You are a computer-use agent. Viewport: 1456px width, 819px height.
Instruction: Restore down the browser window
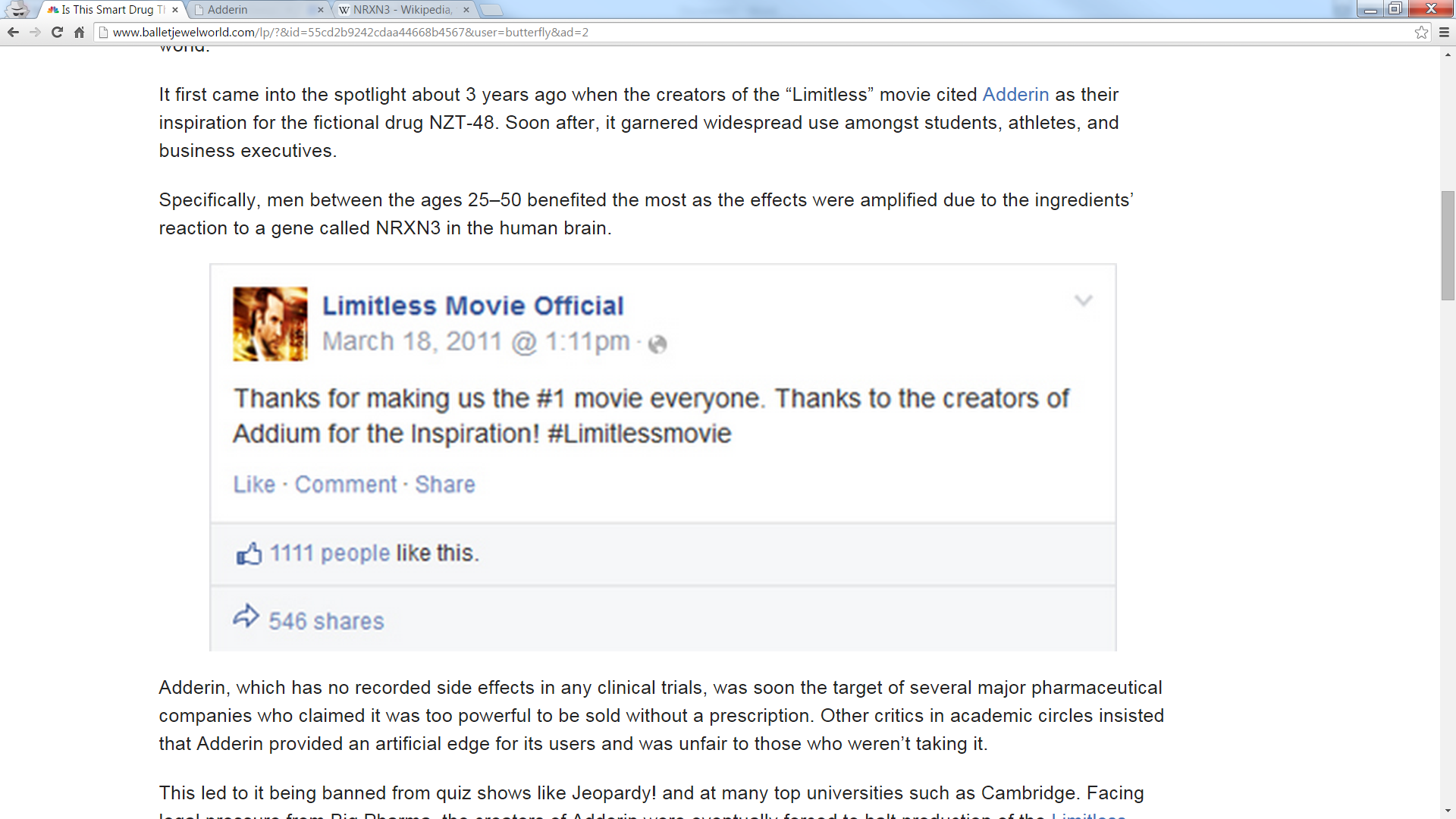coord(1395,8)
